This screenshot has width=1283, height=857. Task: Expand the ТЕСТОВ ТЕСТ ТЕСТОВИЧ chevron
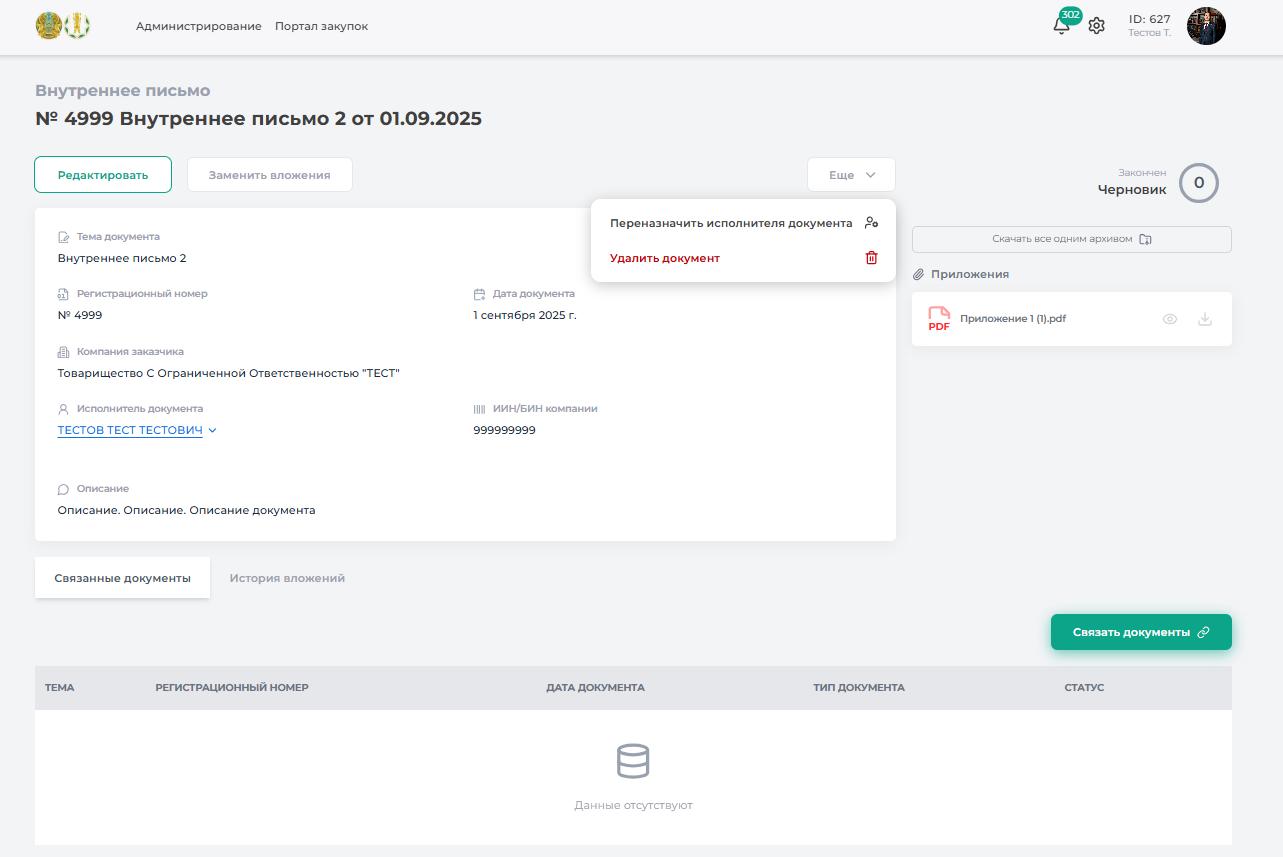212,431
